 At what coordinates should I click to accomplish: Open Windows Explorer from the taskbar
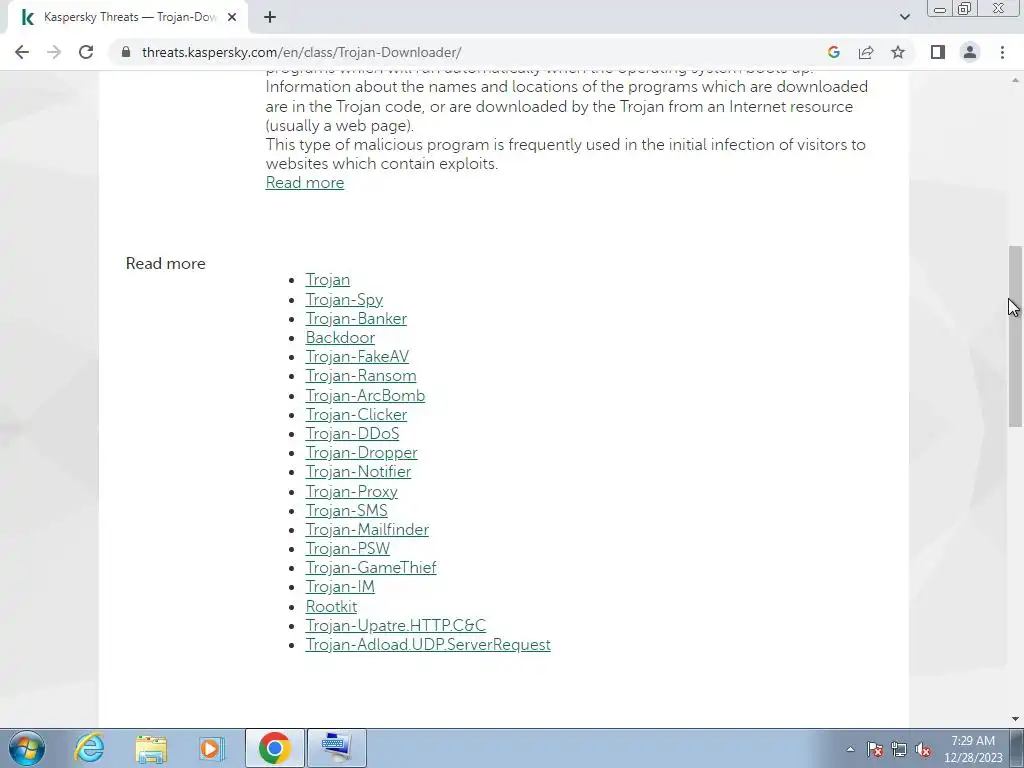pos(151,748)
